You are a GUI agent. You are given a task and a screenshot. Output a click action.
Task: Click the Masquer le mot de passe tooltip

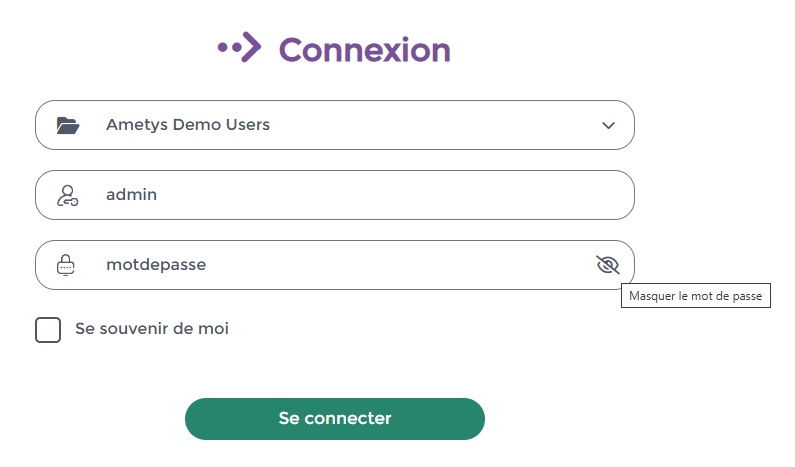(x=696, y=296)
